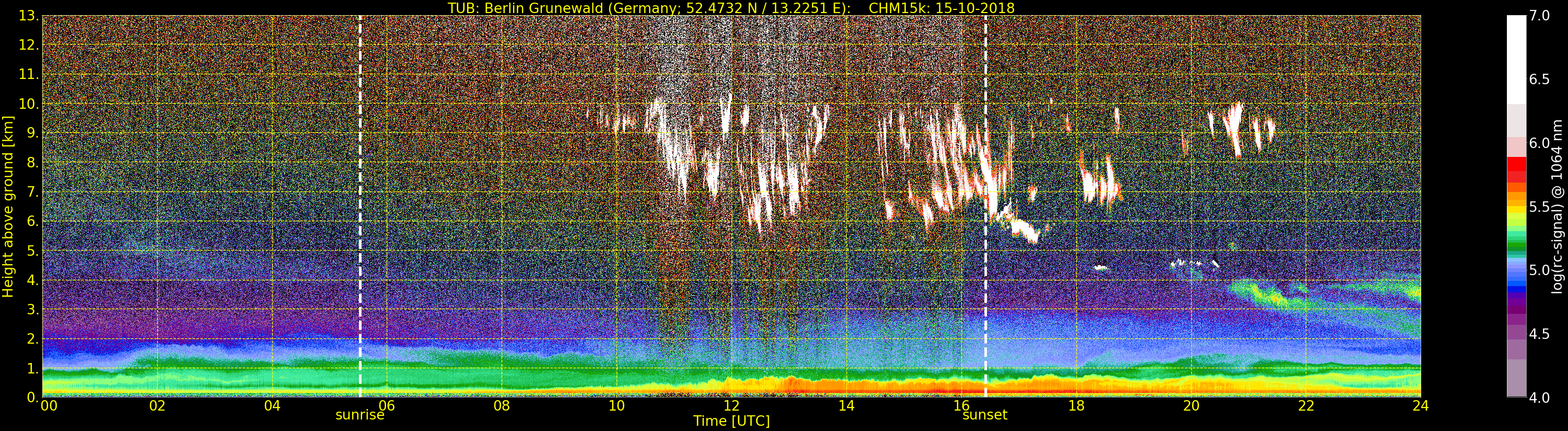Viewport: 1568px width, 431px height.
Task: Click colorbar value '7.0'
Action: (1539, 16)
